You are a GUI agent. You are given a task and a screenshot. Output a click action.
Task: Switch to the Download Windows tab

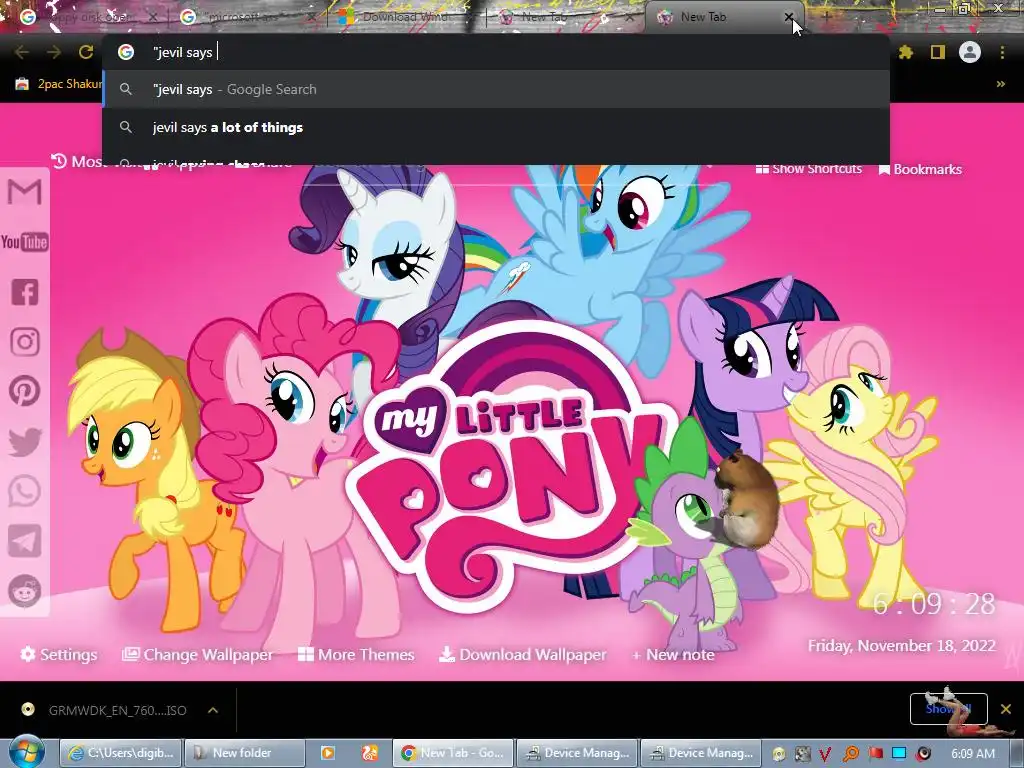click(x=405, y=16)
